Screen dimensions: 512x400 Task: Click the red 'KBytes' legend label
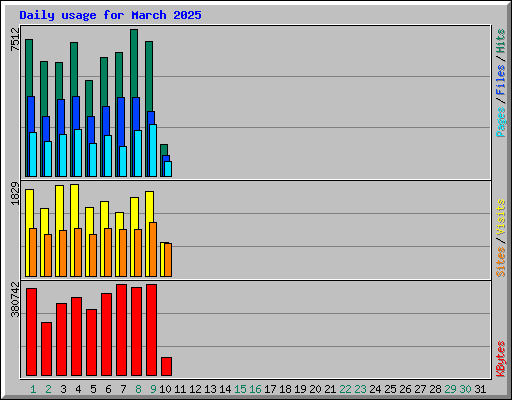pyautogui.click(x=500, y=359)
